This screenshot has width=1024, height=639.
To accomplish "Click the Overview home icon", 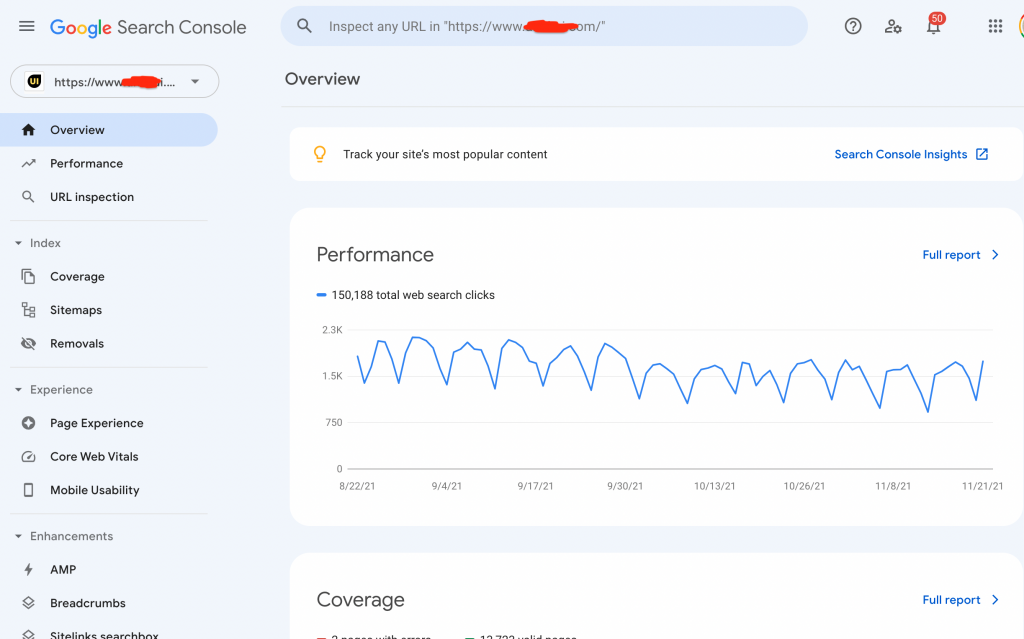I will point(28,129).
